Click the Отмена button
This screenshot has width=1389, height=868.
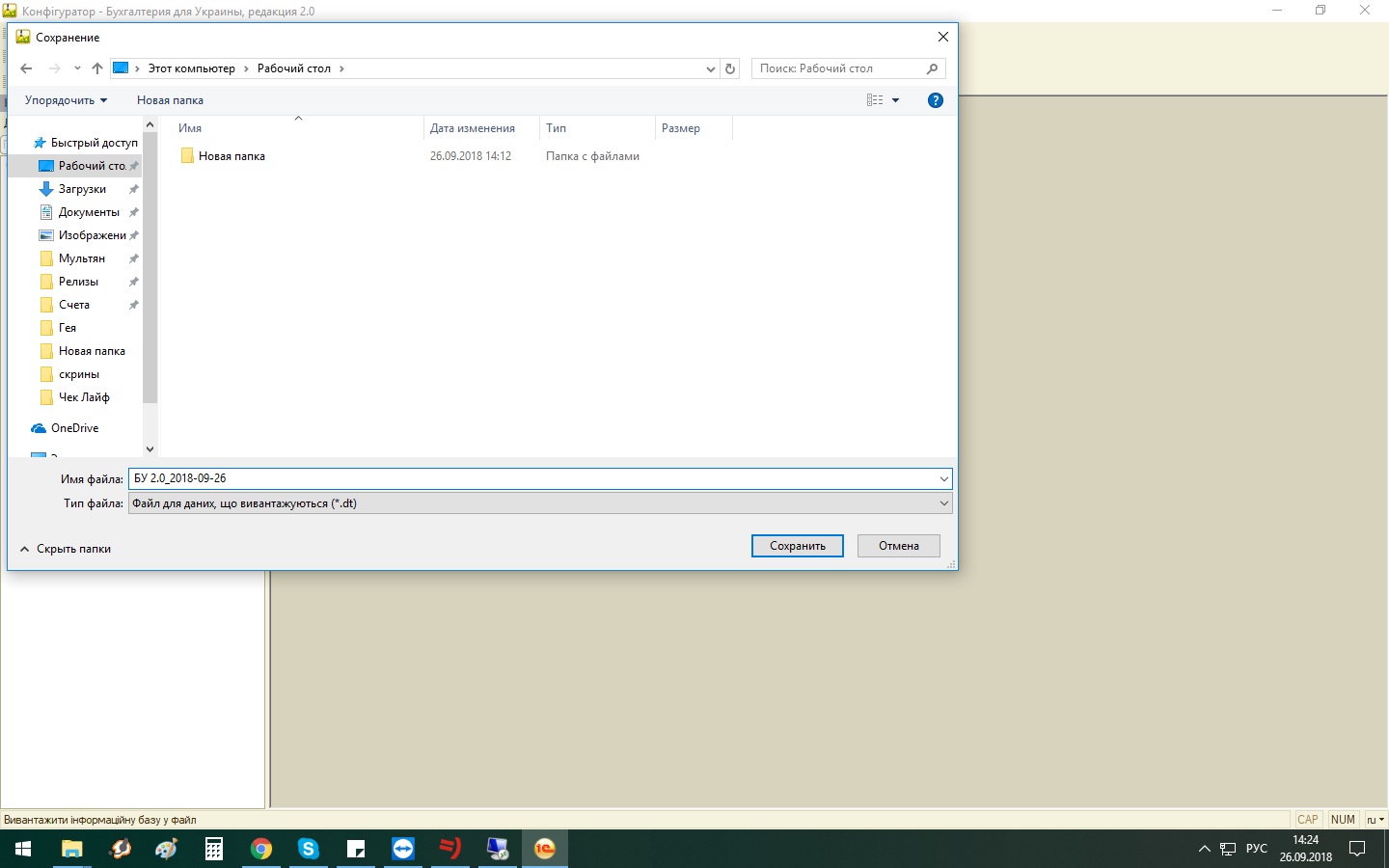pos(899,546)
